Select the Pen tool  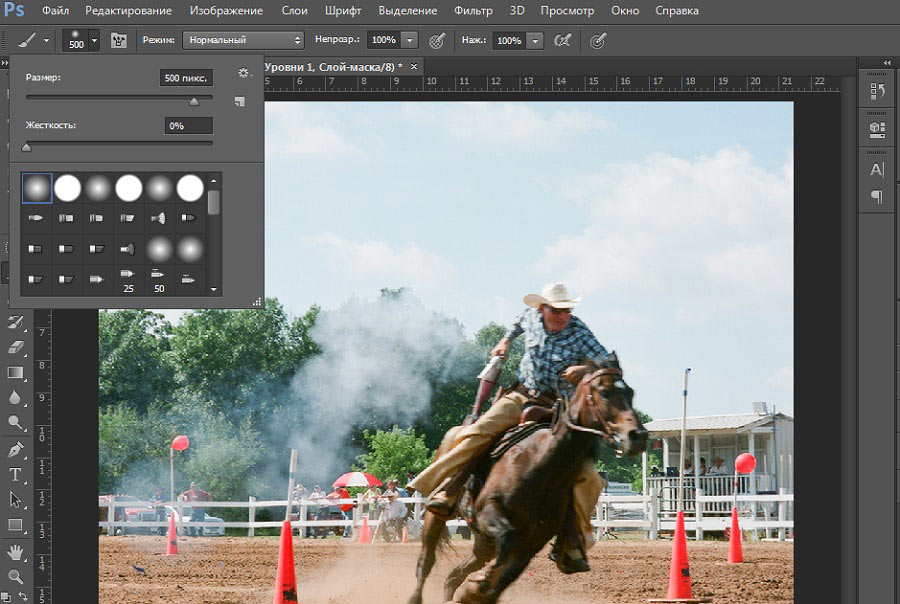(15, 449)
